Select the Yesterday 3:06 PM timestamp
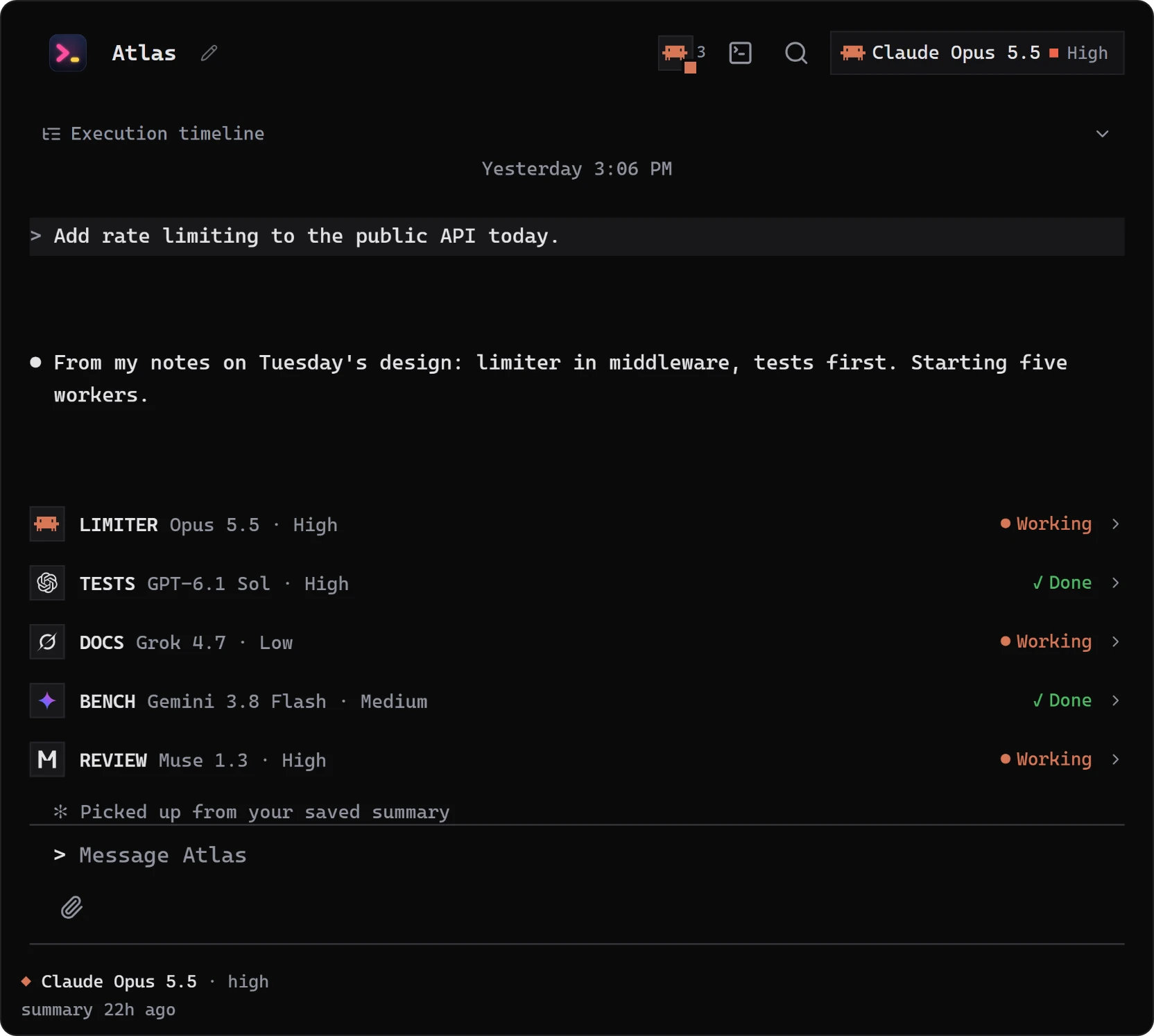The width and height of the screenshot is (1154, 1036). (577, 169)
